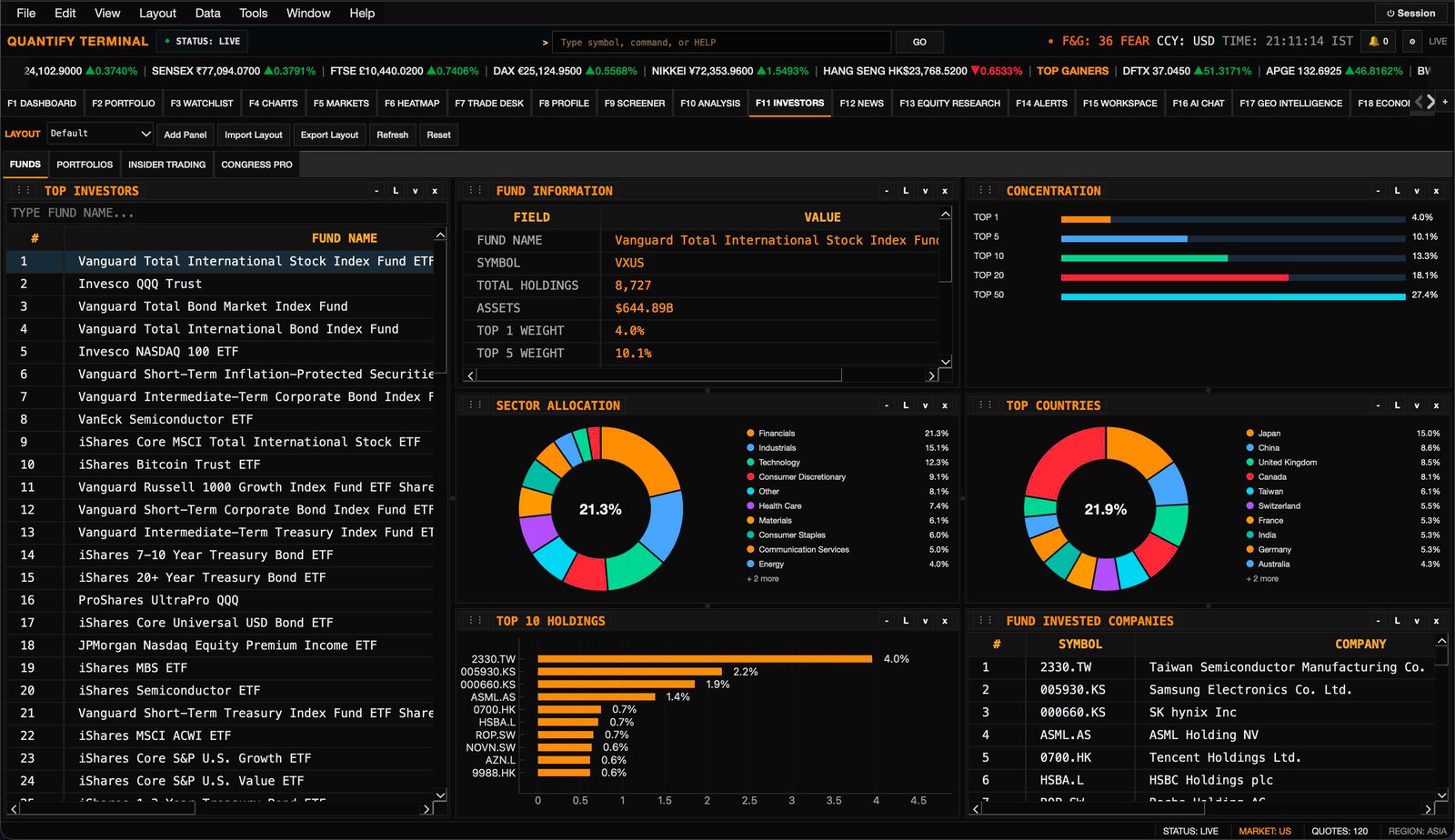The width and height of the screenshot is (1455, 840).
Task: Close the Fund Information panel
Action: 945,191
